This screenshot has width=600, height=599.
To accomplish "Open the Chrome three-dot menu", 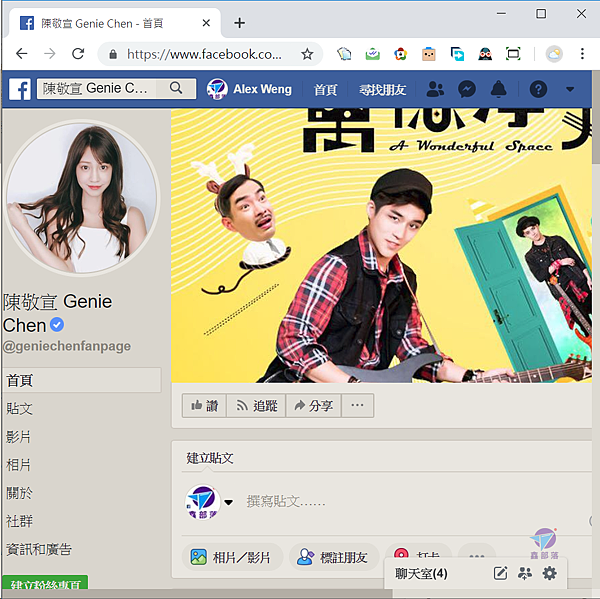I will click(582, 54).
